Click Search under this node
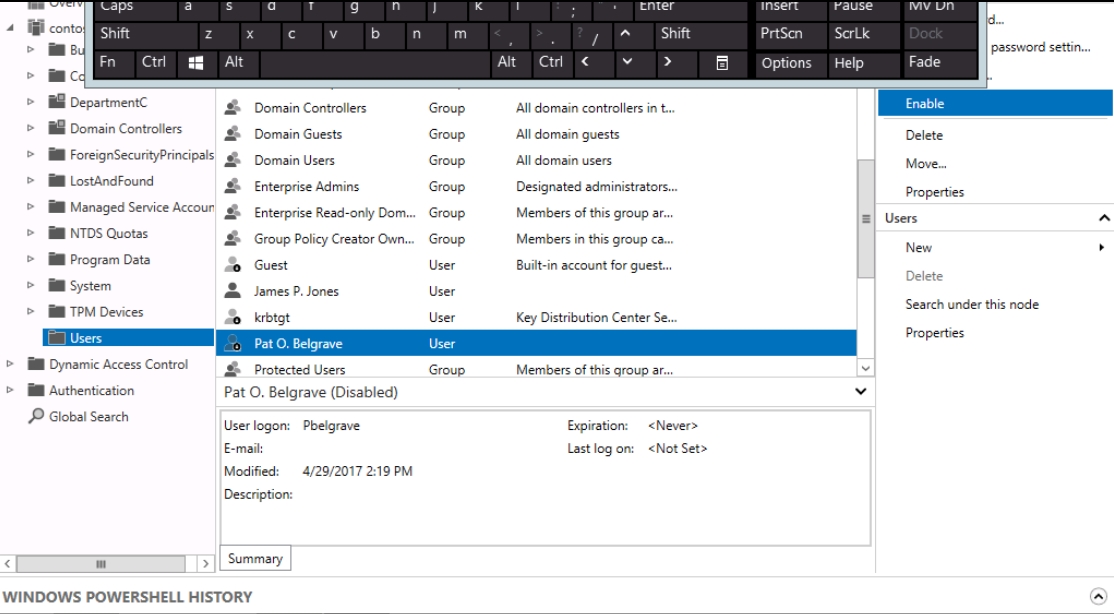Image resolution: width=1114 pixels, height=614 pixels. point(971,304)
